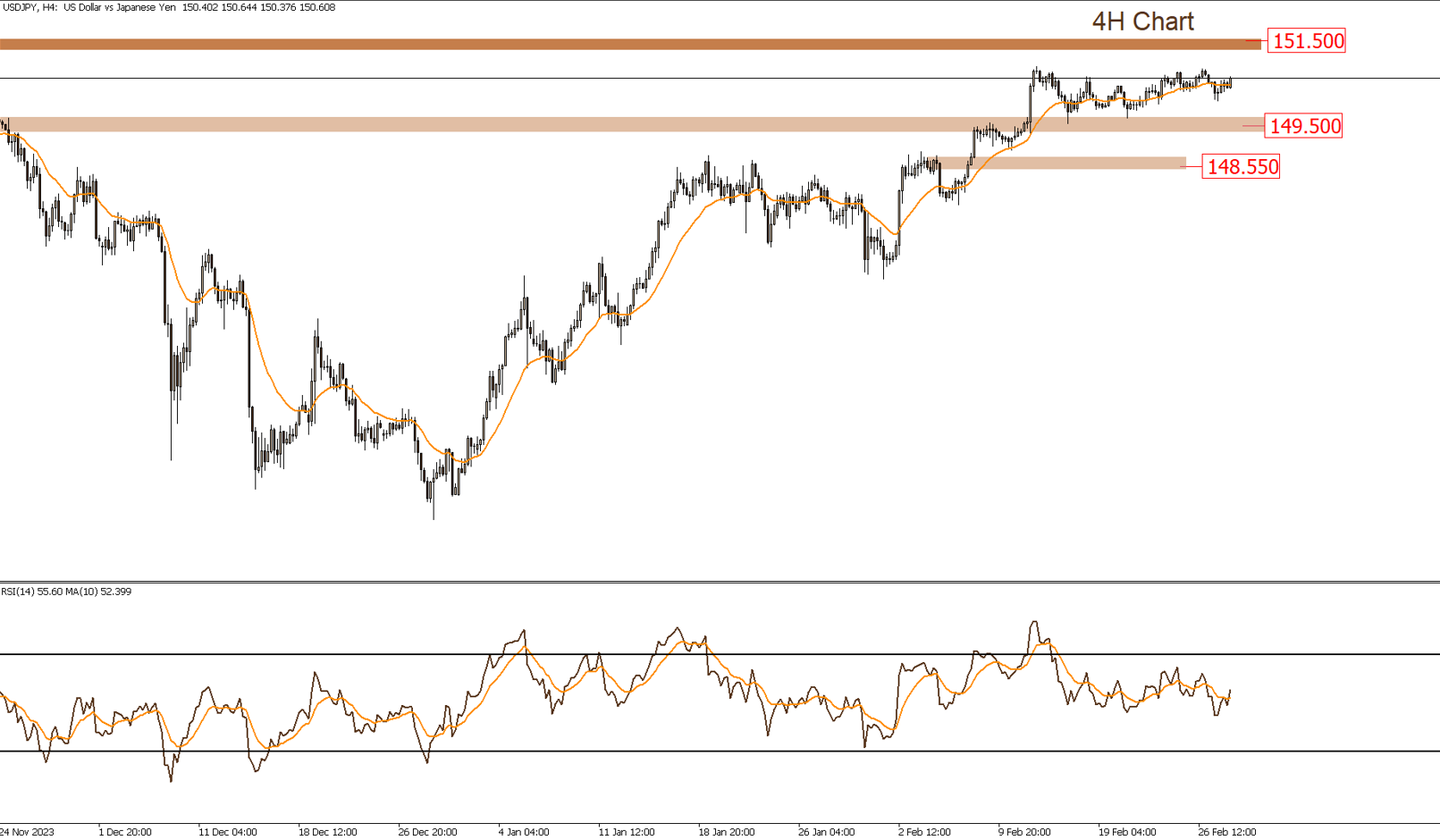The image size is (1440, 840).
Task: Click the 1 Dec 20:00 time label
Action: [x=125, y=832]
